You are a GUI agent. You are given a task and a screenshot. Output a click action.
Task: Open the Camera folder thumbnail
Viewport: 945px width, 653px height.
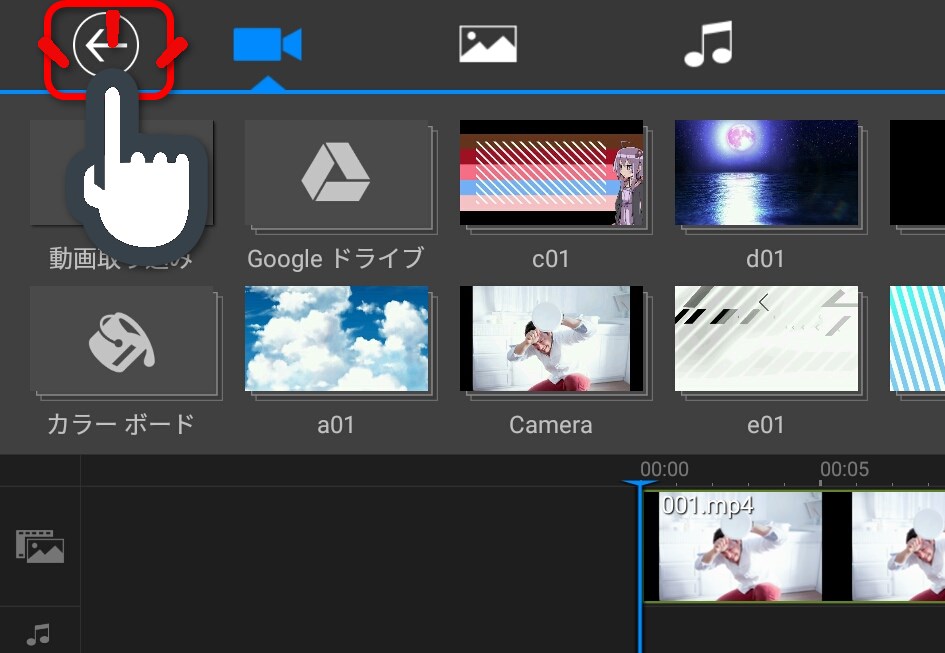(x=551, y=339)
